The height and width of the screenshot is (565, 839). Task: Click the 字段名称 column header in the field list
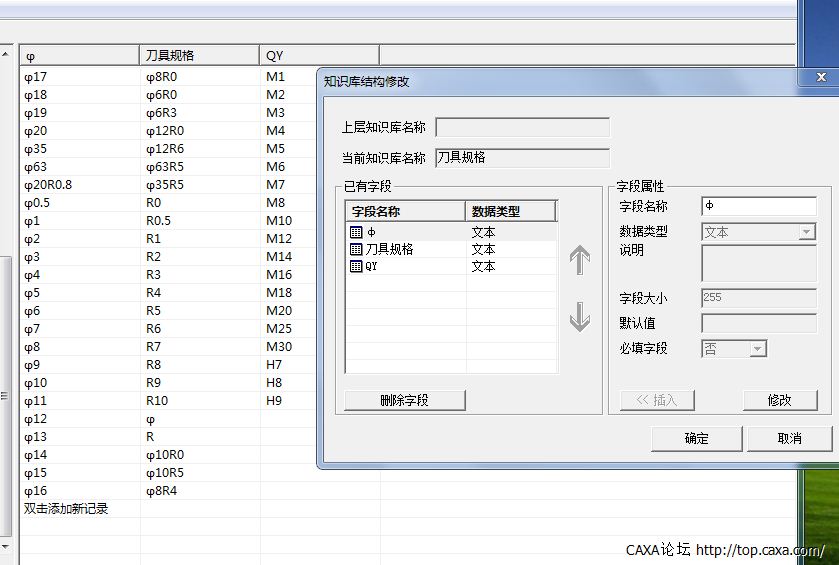point(405,211)
